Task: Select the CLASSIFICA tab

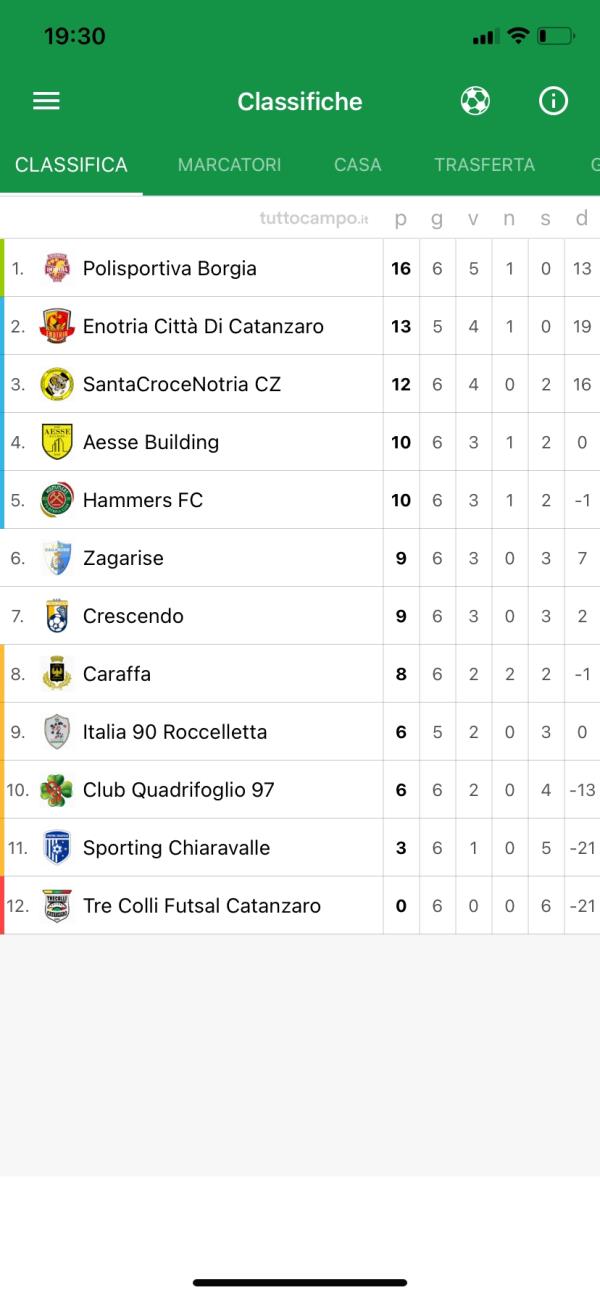Action: point(70,164)
